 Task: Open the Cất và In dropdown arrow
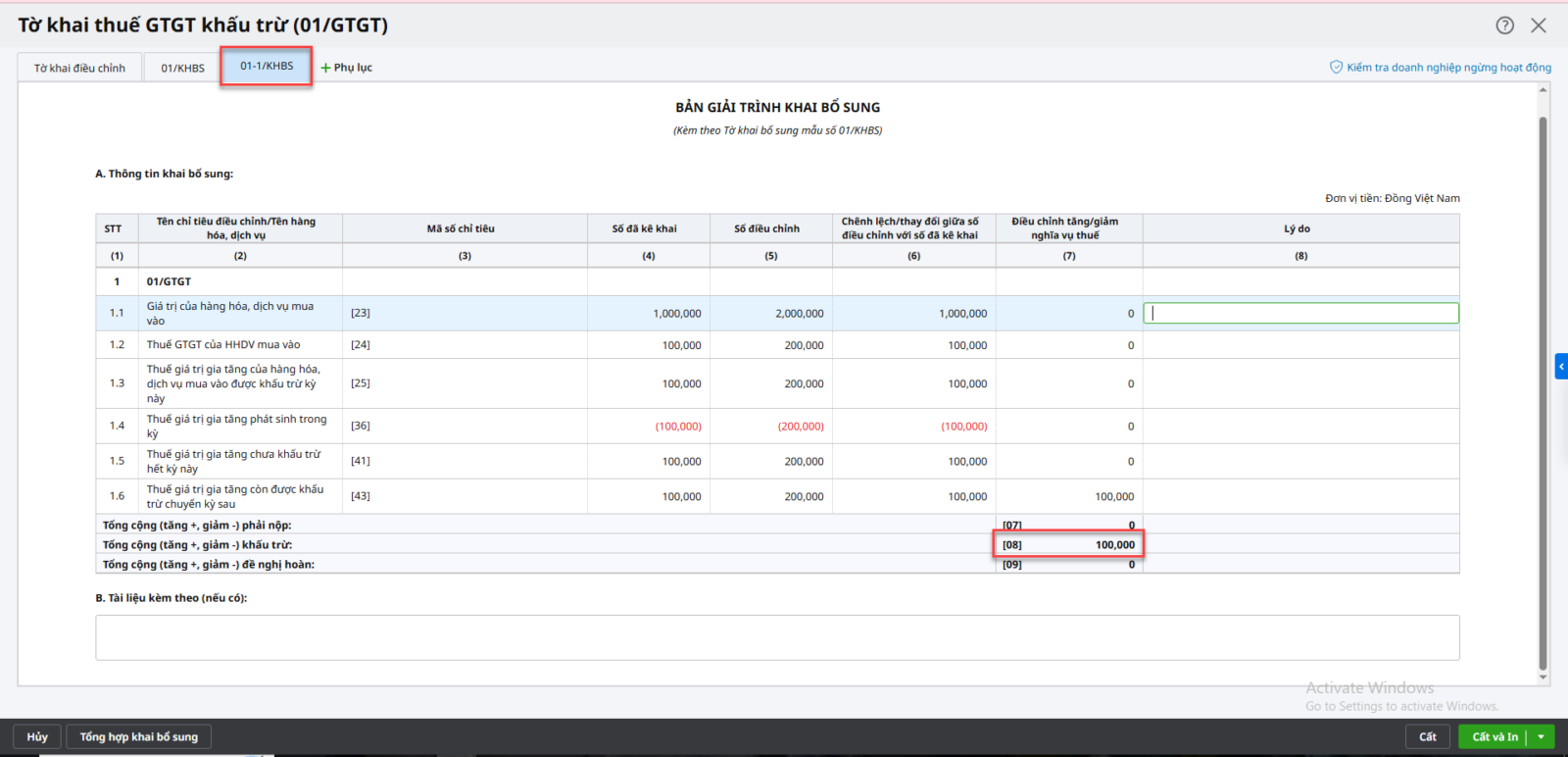1542,736
